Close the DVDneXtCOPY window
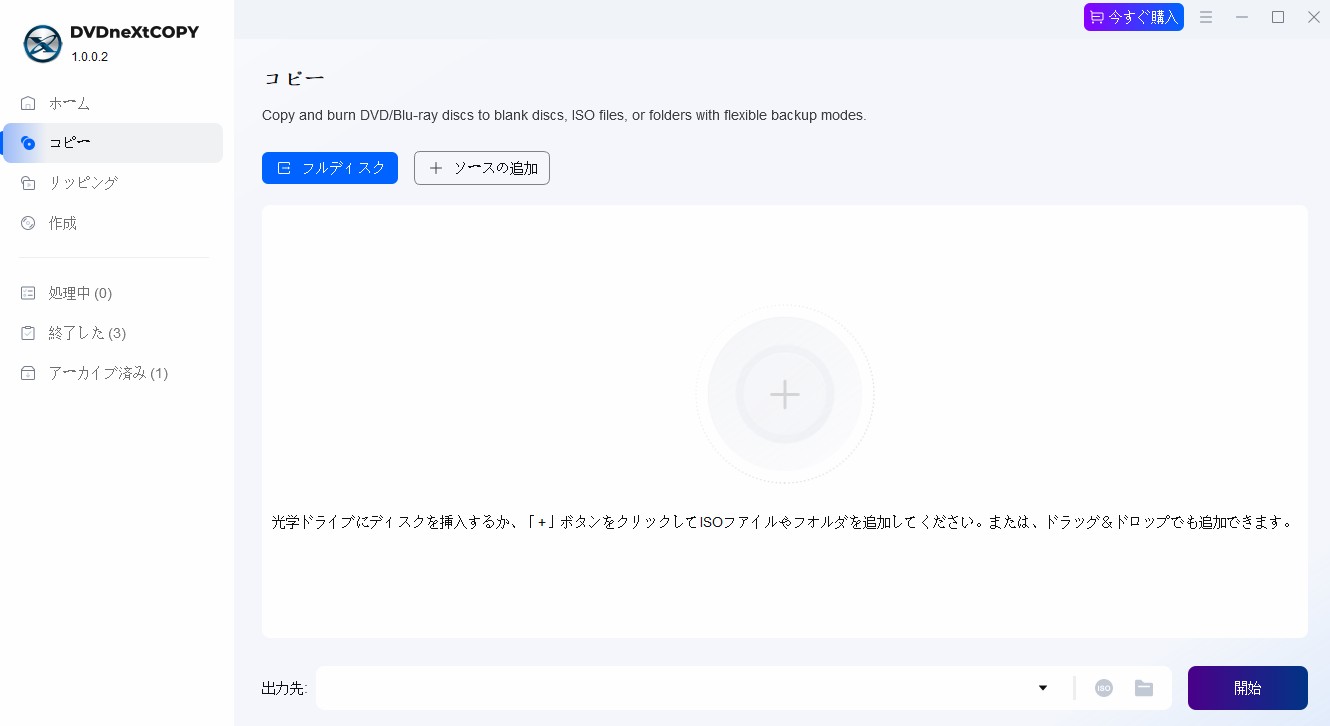1330x726 pixels. (1314, 17)
